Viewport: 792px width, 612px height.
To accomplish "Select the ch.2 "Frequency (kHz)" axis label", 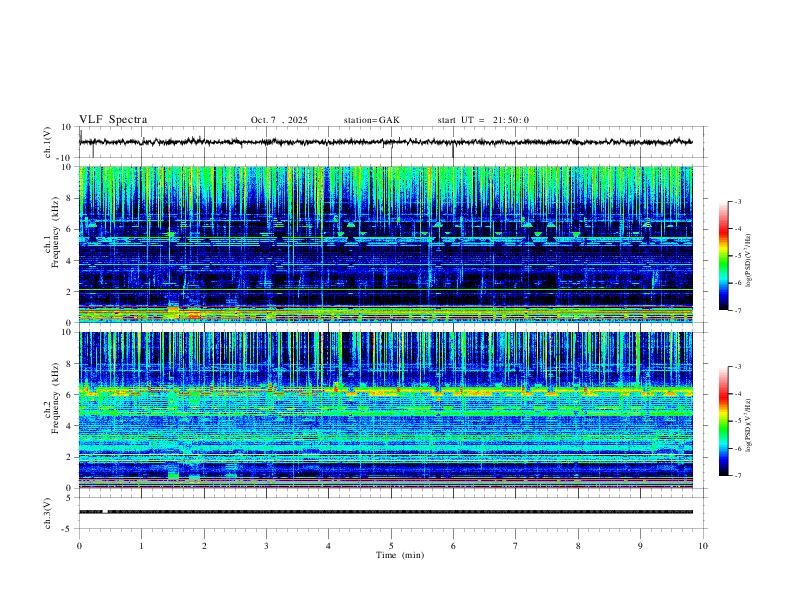I will 55,398.
